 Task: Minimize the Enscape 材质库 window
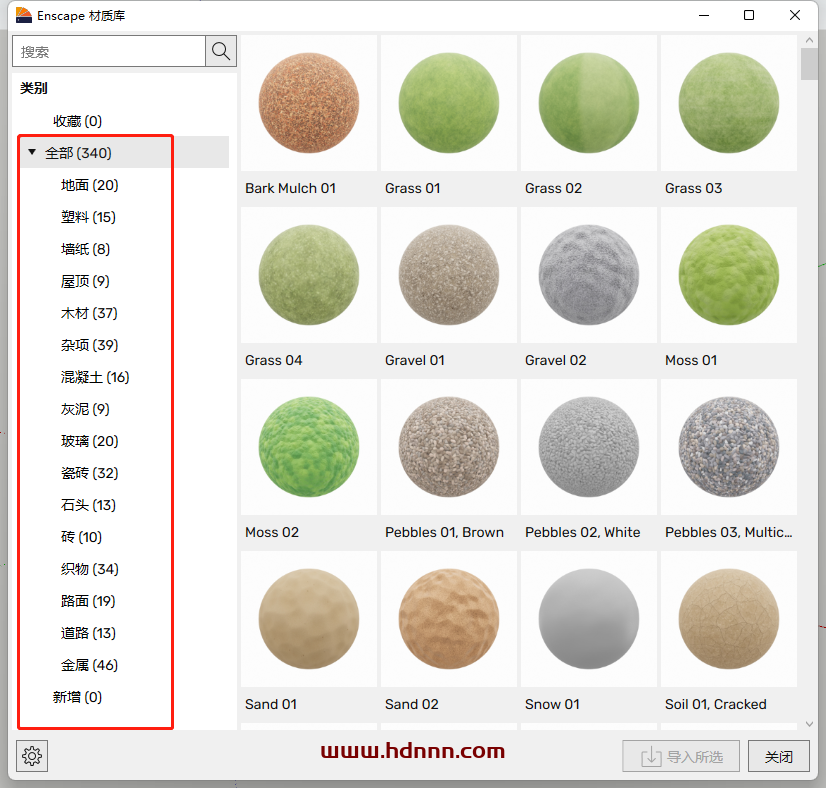704,15
